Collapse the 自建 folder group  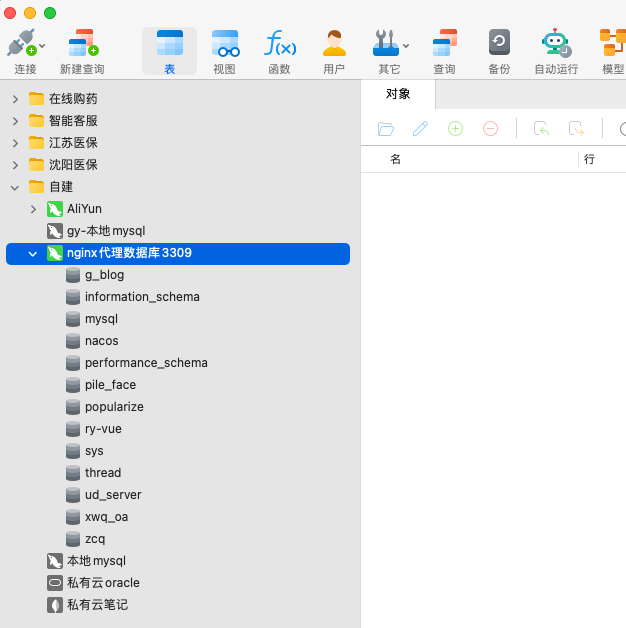coord(15,187)
